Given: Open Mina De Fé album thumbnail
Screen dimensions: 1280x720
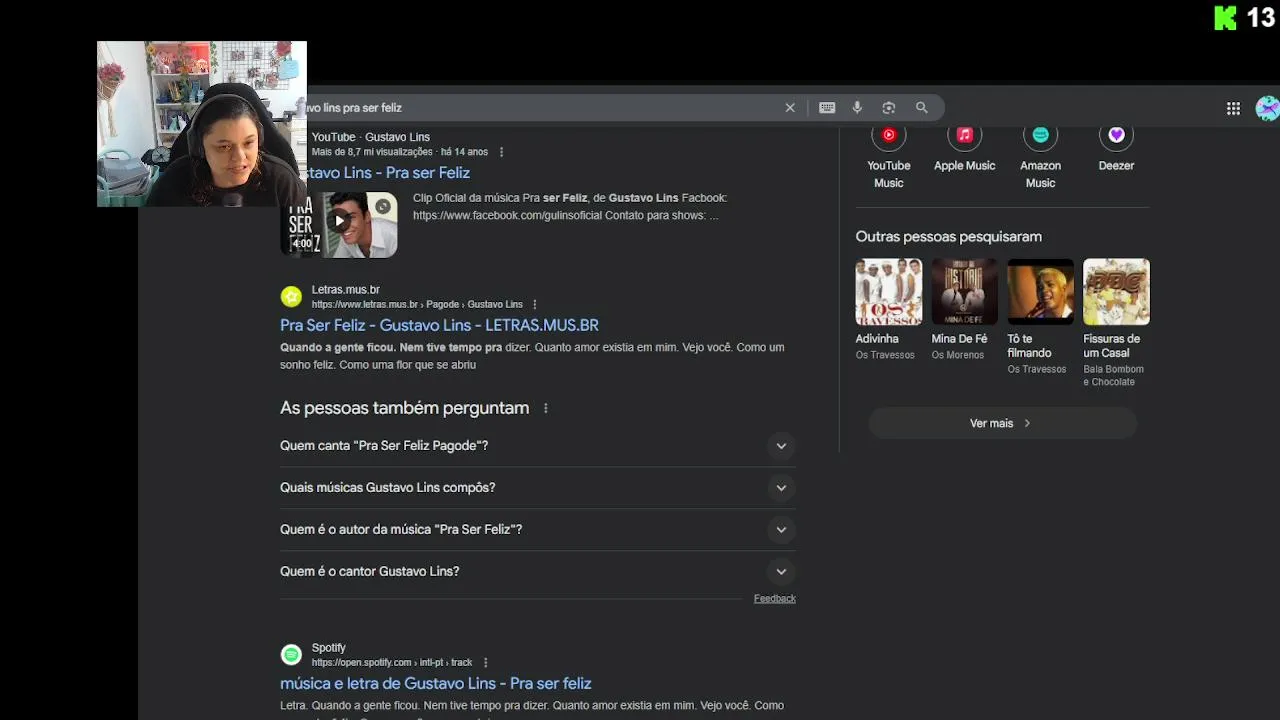Looking at the screenshot, I should click(x=964, y=292).
